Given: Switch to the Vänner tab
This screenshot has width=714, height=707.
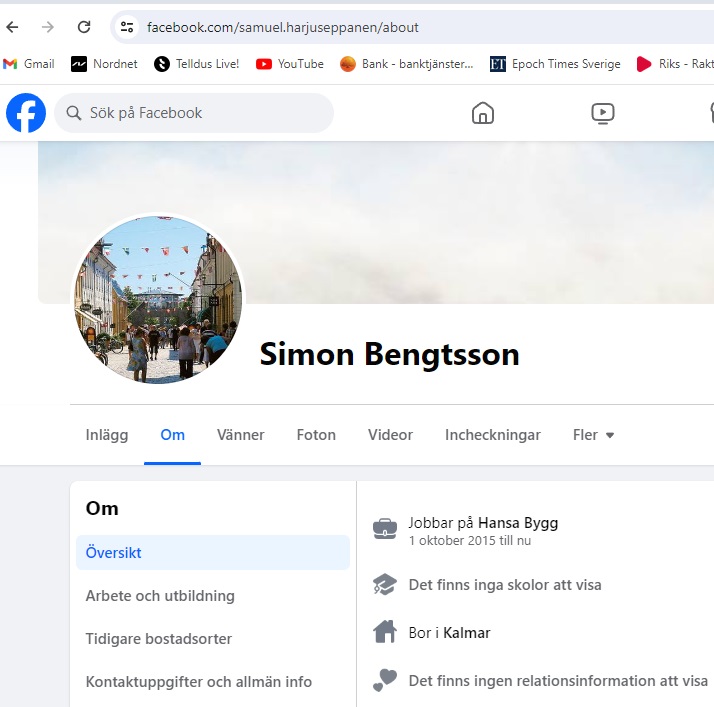Looking at the screenshot, I should click(241, 435).
